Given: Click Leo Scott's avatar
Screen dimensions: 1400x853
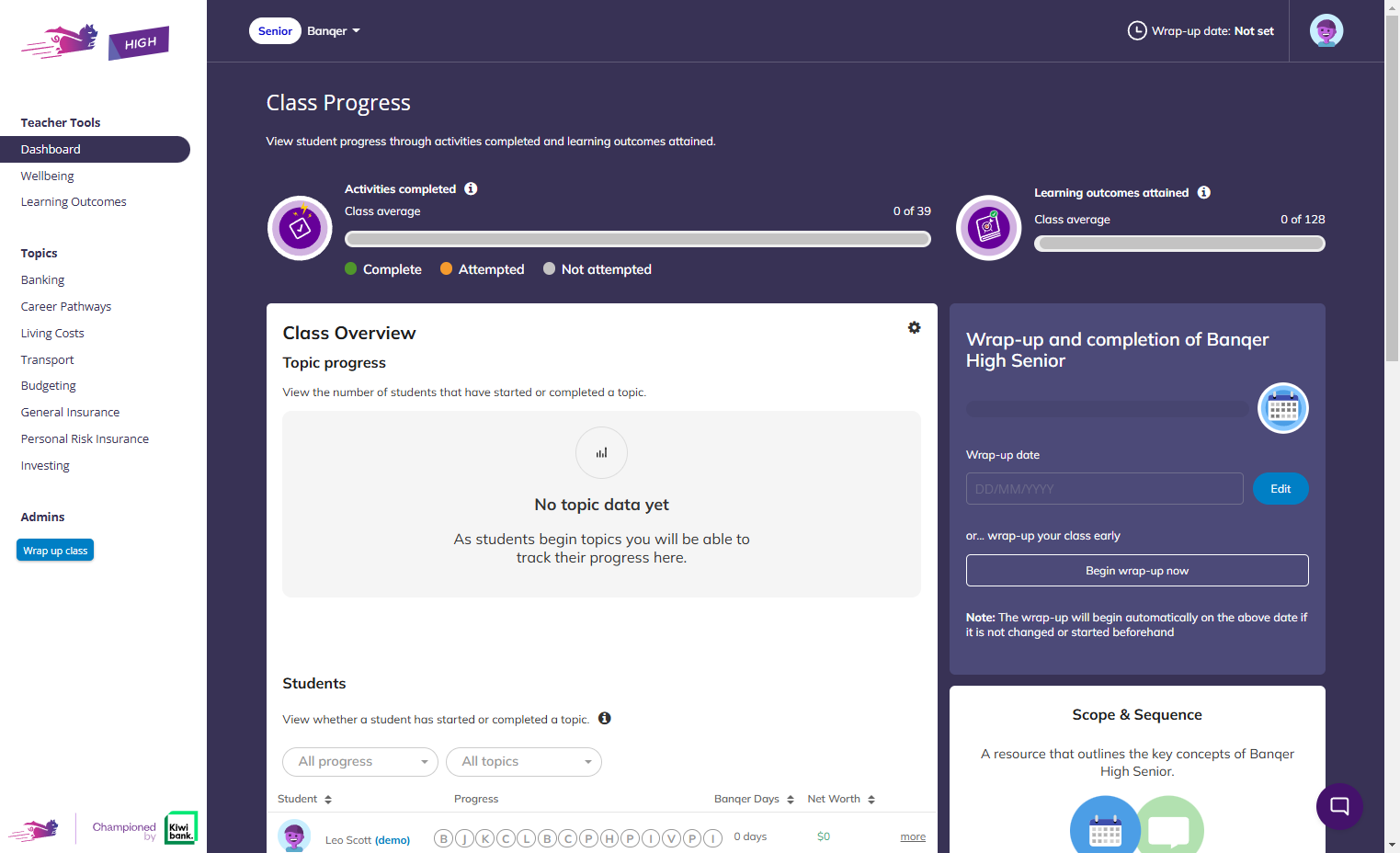Looking at the screenshot, I should [294, 836].
